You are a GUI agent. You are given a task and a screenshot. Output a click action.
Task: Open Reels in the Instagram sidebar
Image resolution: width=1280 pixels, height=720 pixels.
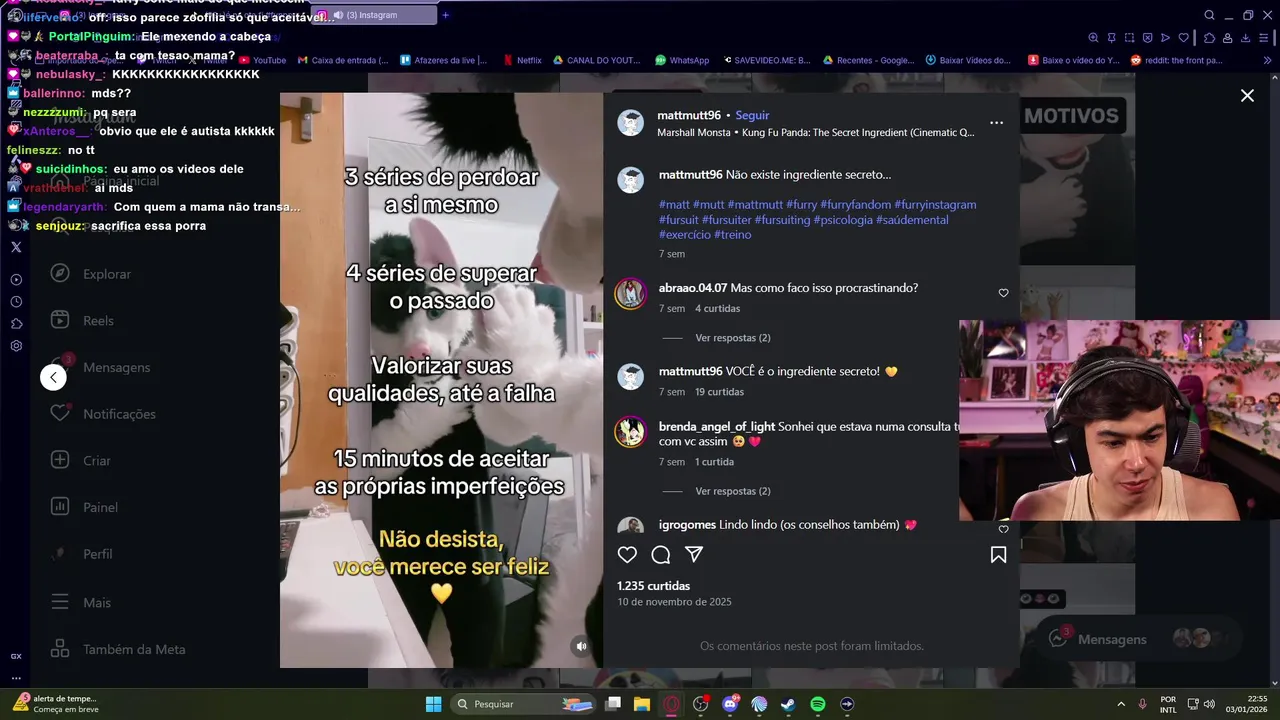[x=83, y=321]
